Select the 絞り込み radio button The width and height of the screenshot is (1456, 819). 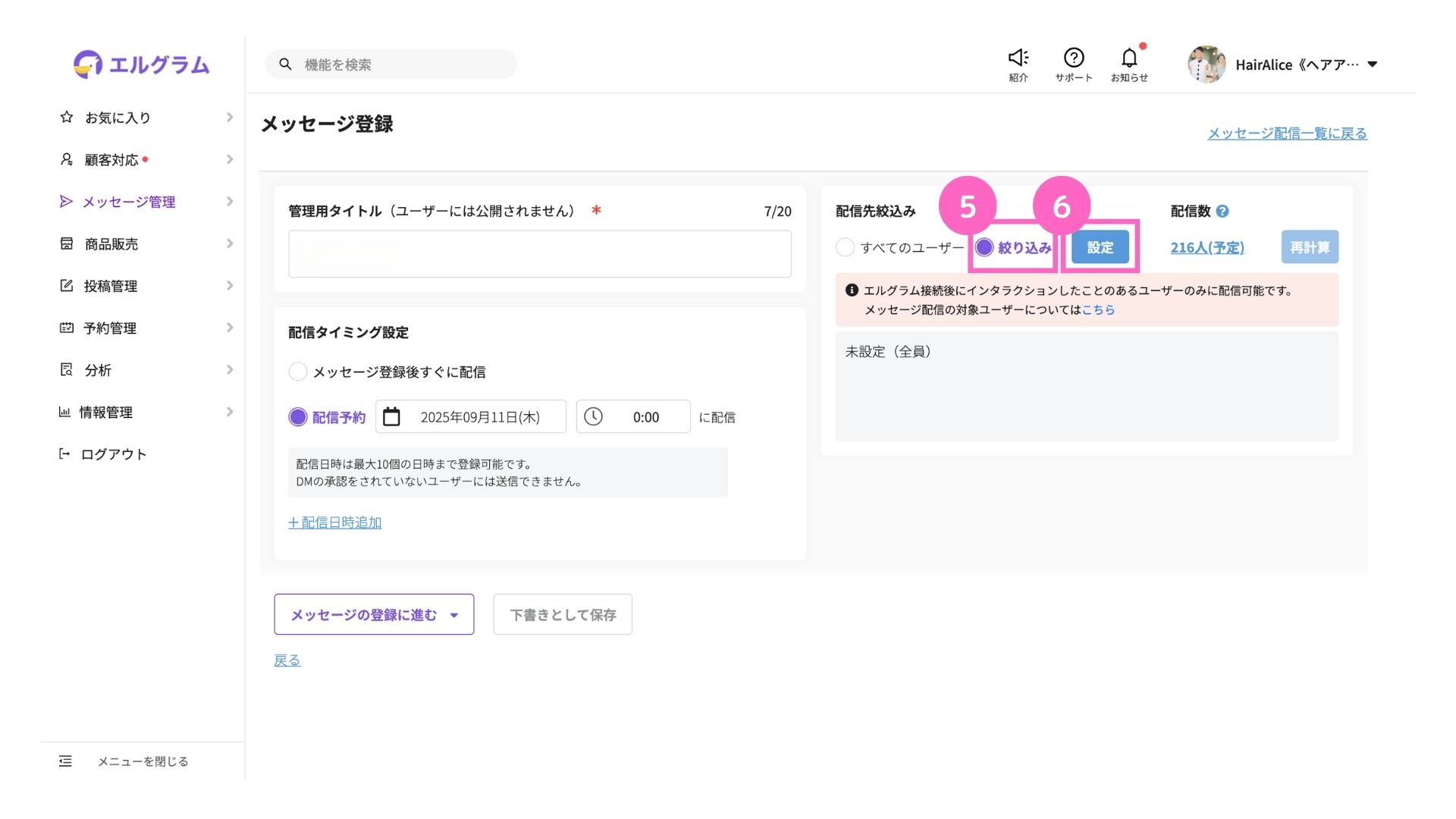pyautogui.click(x=984, y=247)
